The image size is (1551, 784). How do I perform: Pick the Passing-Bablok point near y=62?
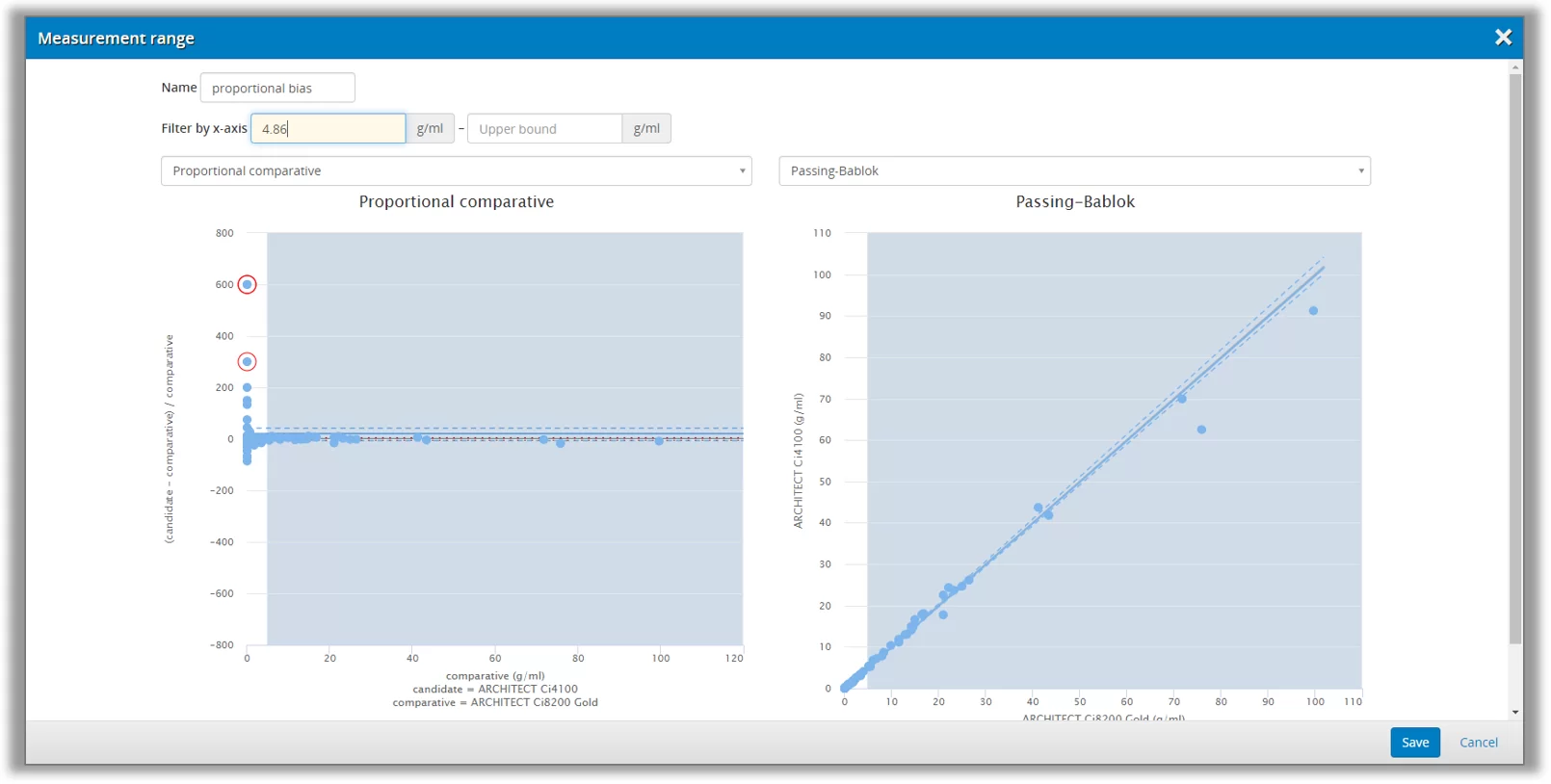[x=1201, y=430]
